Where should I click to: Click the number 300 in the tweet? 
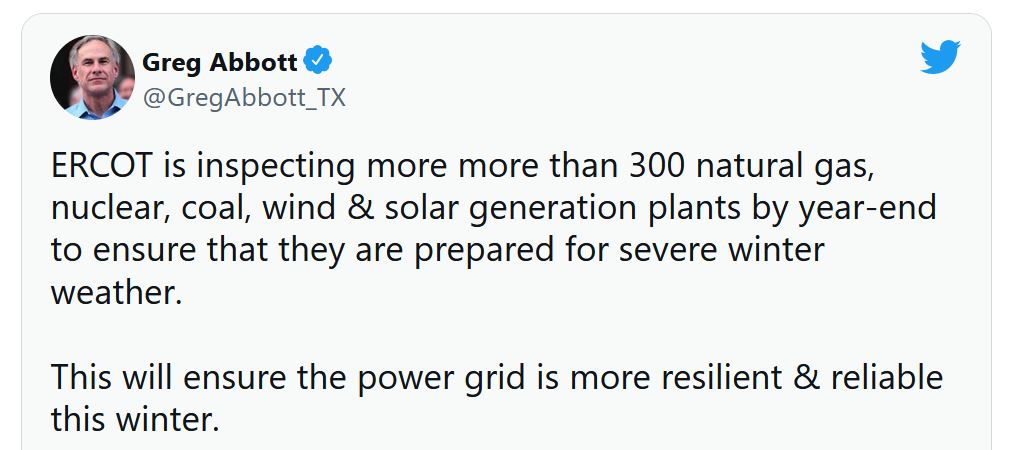tap(657, 166)
